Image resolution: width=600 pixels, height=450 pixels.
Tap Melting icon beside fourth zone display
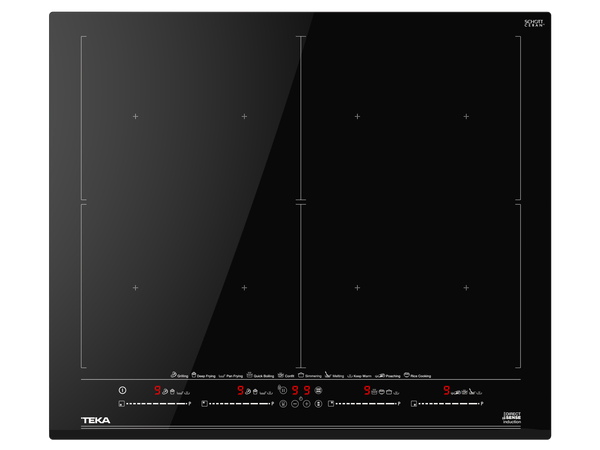click(x=472, y=391)
